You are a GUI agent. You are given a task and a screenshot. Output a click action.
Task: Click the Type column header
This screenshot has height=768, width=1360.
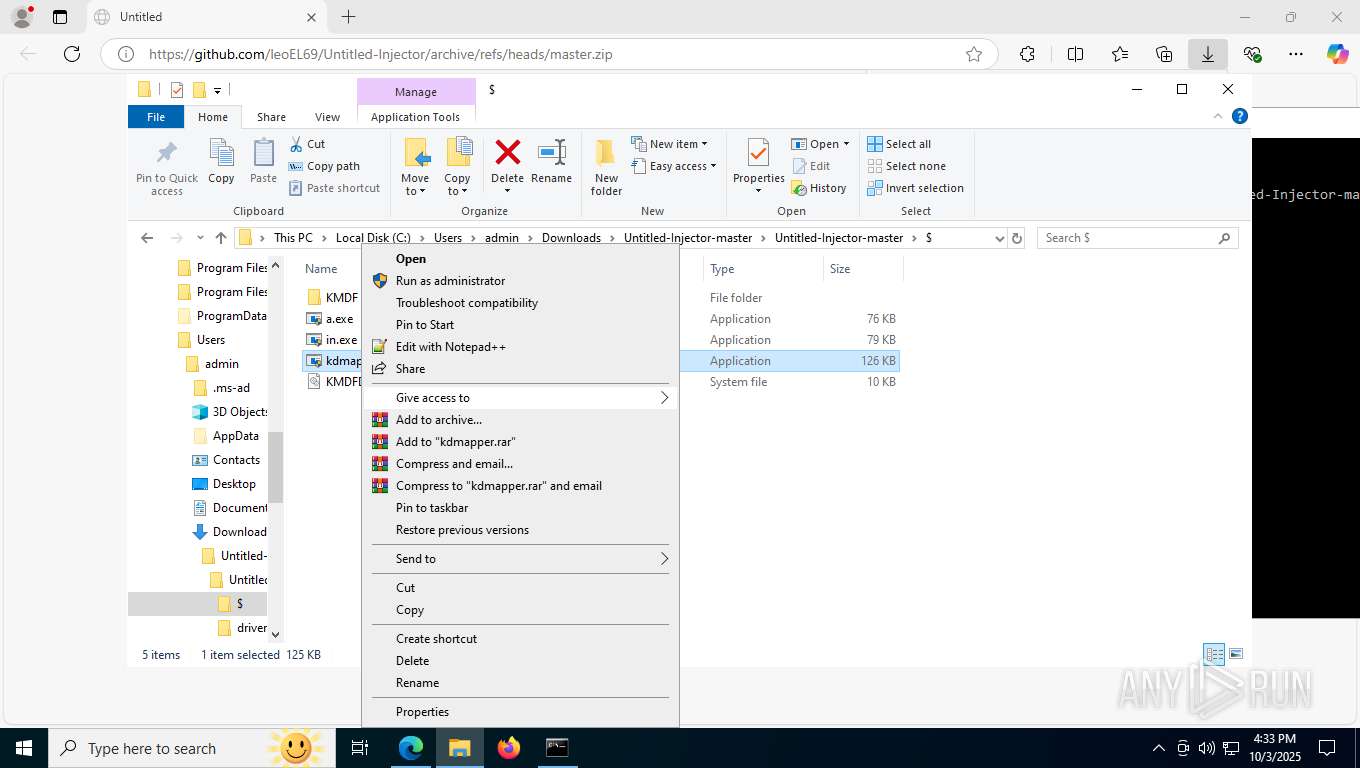(764, 269)
